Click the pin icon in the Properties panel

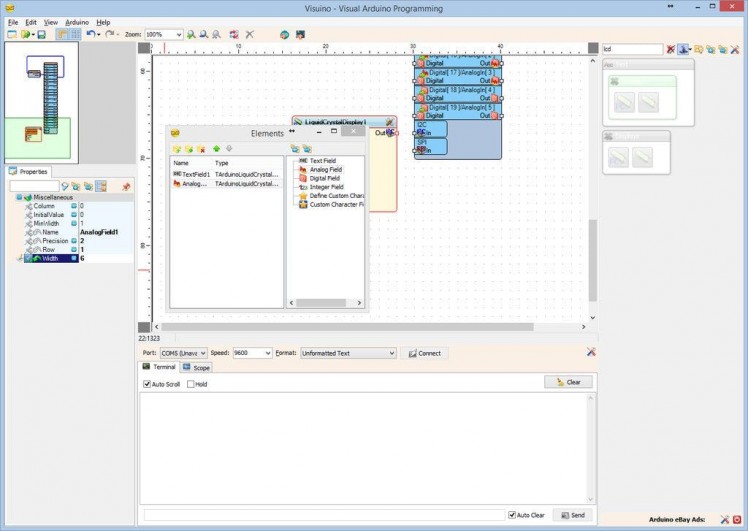(x=126, y=186)
